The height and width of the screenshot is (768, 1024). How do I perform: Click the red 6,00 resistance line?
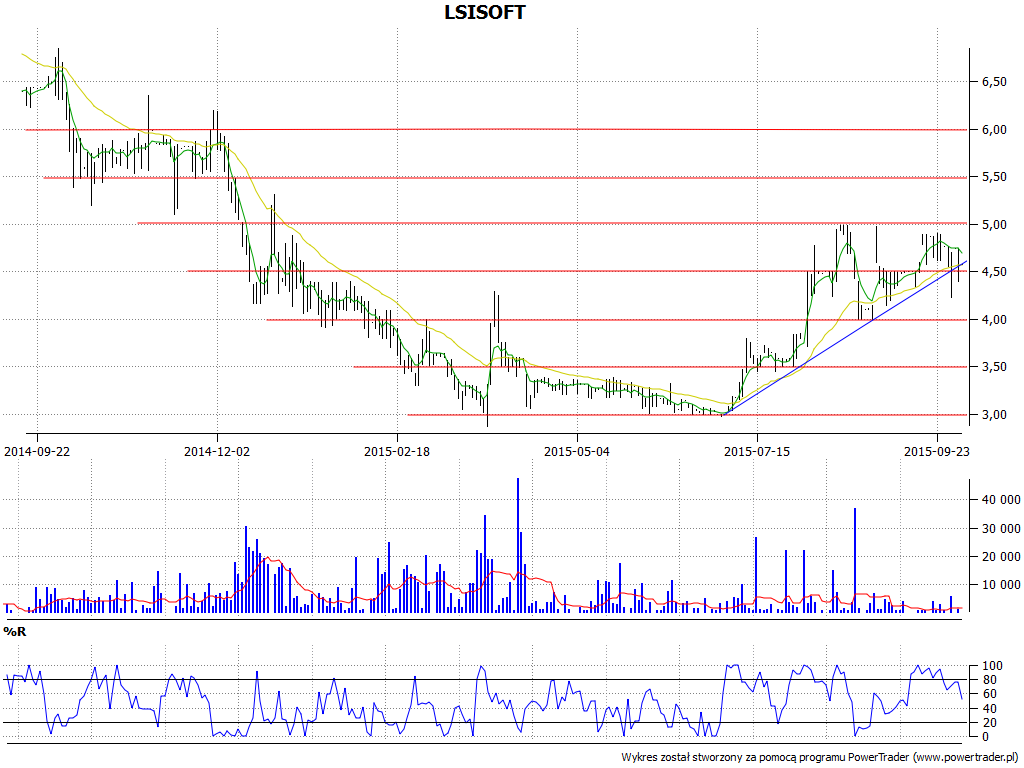coord(496,130)
